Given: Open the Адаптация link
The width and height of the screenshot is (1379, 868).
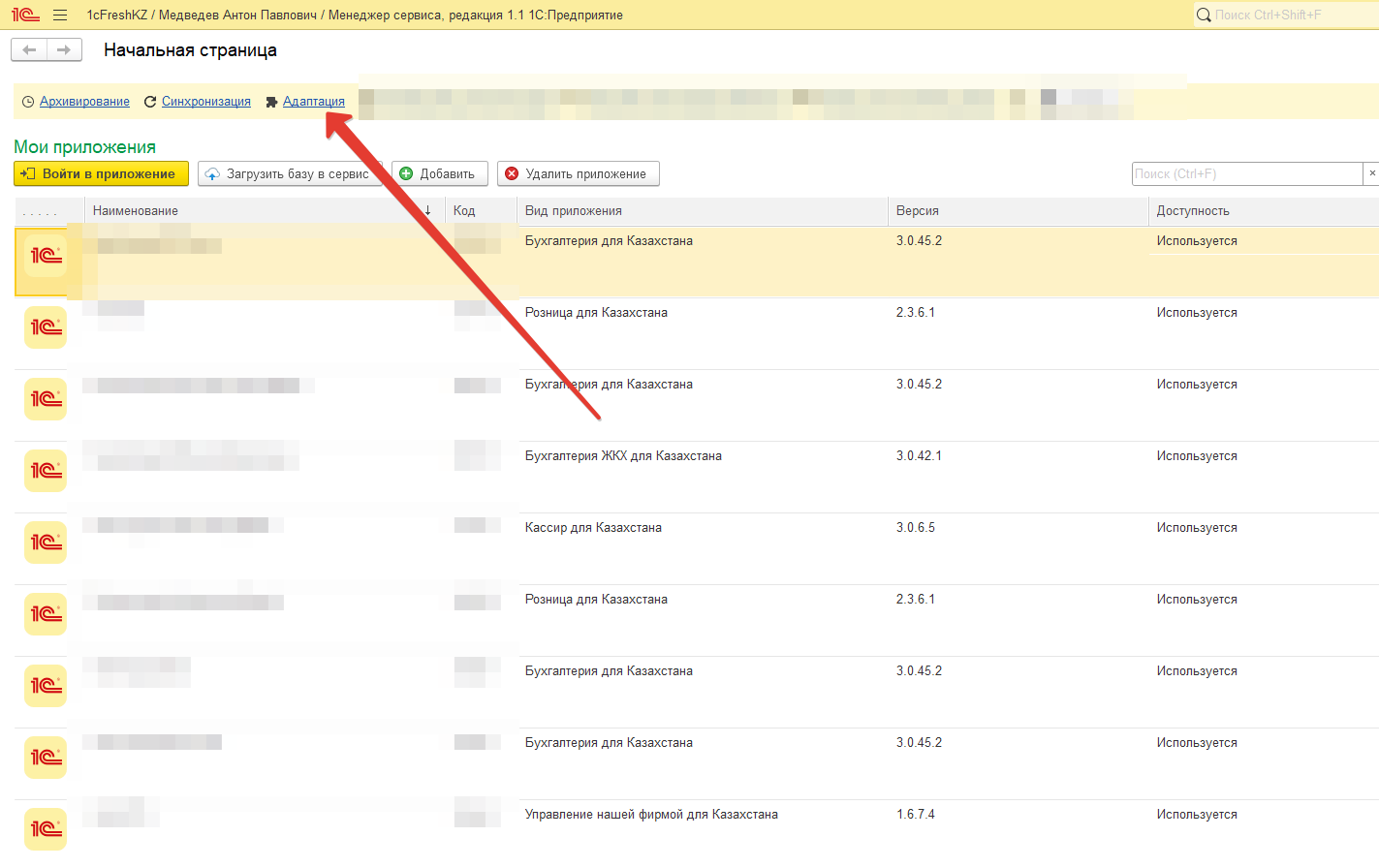Looking at the screenshot, I should click(x=313, y=102).
